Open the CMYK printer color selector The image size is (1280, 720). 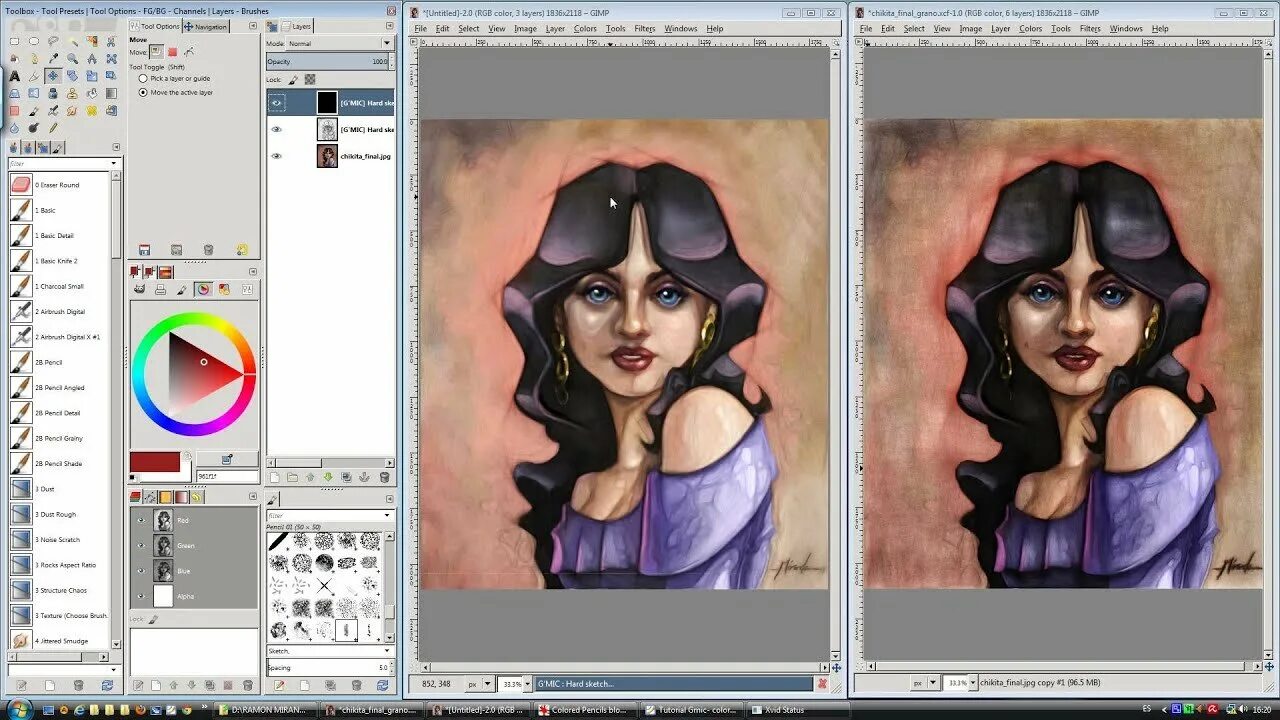point(161,289)
